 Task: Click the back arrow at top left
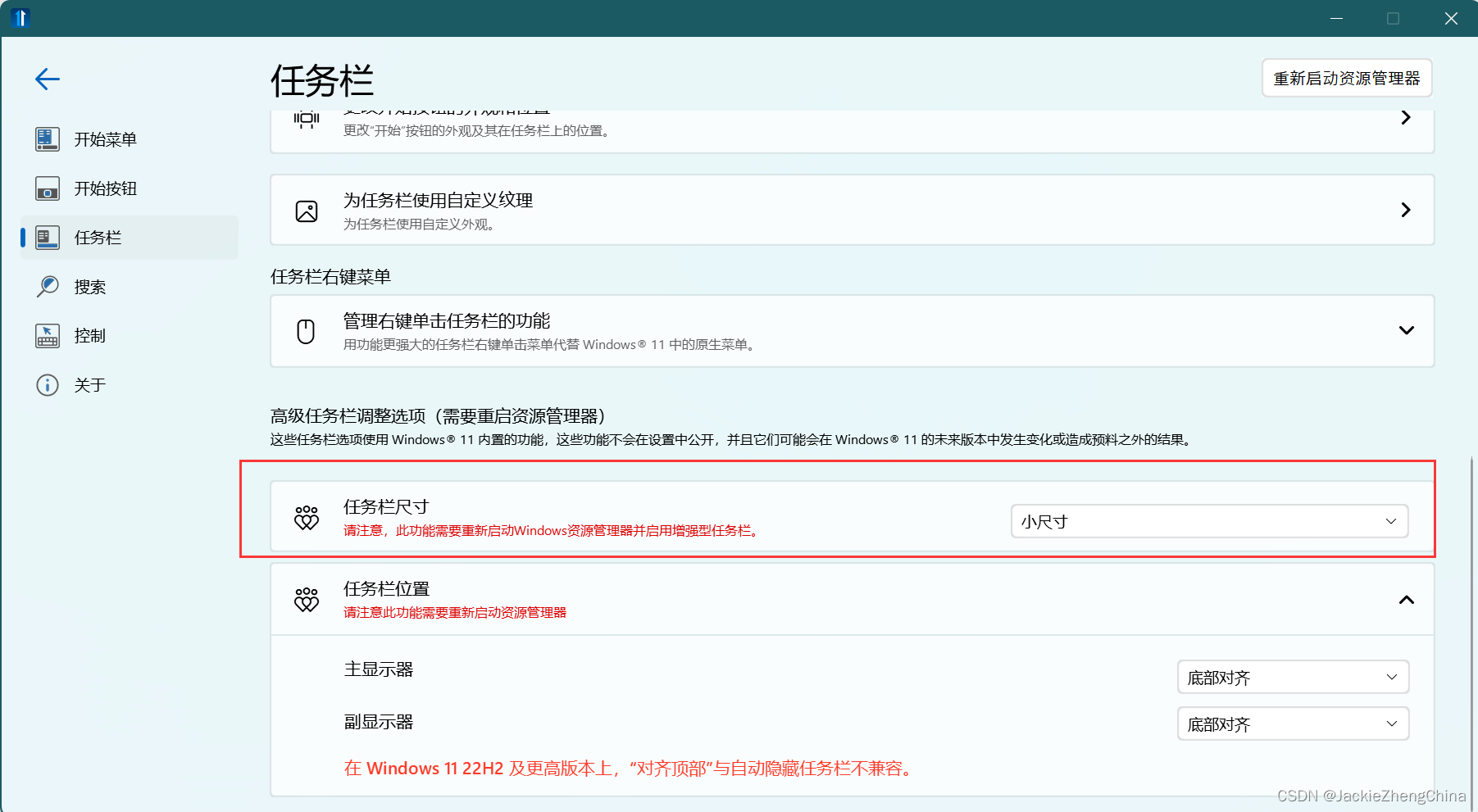tap(47, 79)
